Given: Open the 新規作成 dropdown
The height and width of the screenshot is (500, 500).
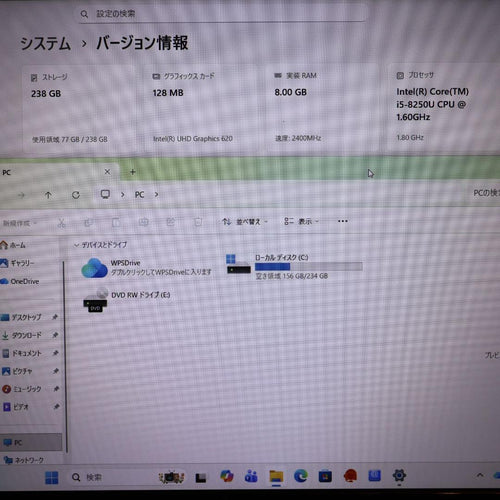Looking at the screenshot, I should 20,223.
